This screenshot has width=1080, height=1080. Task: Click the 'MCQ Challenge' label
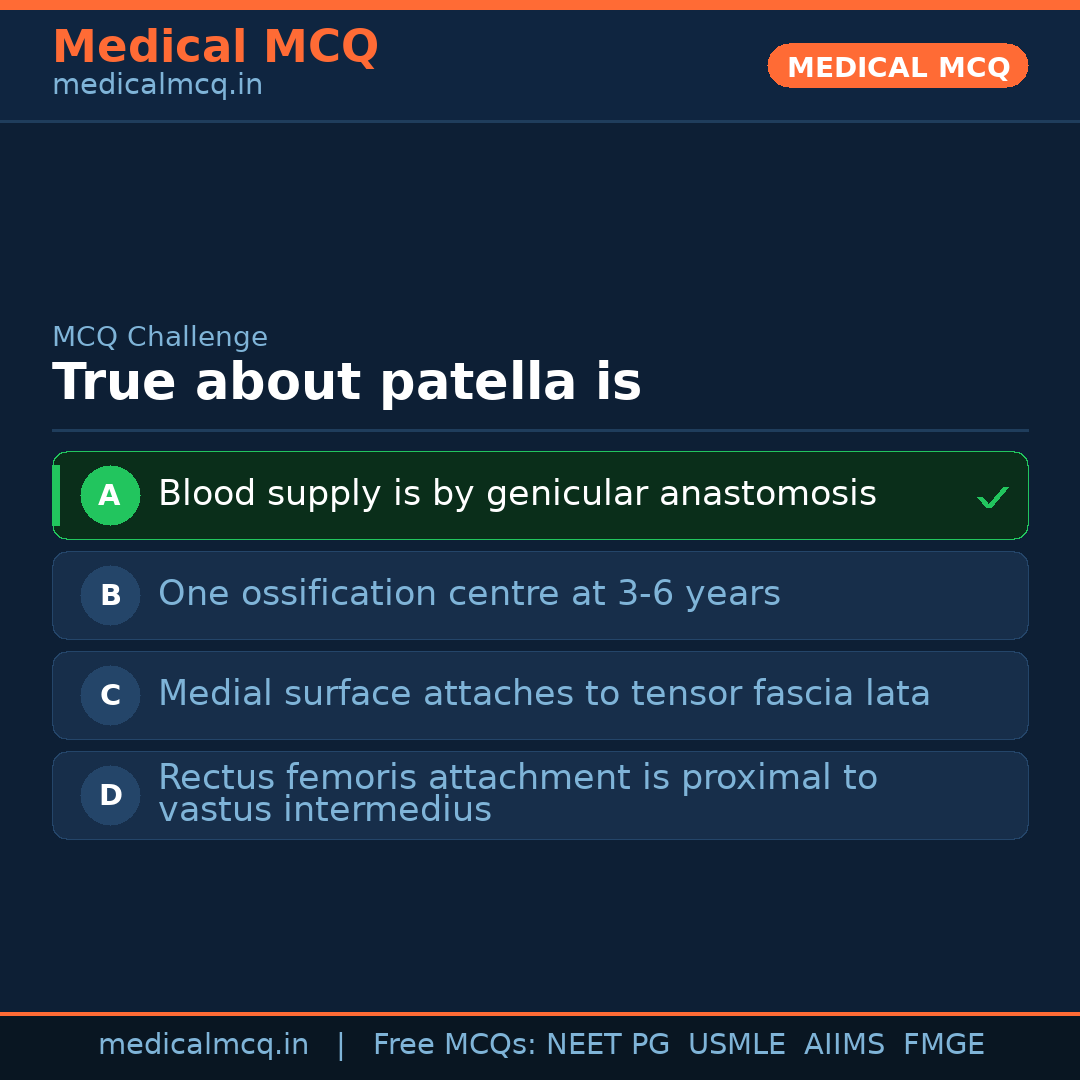[x=160, y=337]
